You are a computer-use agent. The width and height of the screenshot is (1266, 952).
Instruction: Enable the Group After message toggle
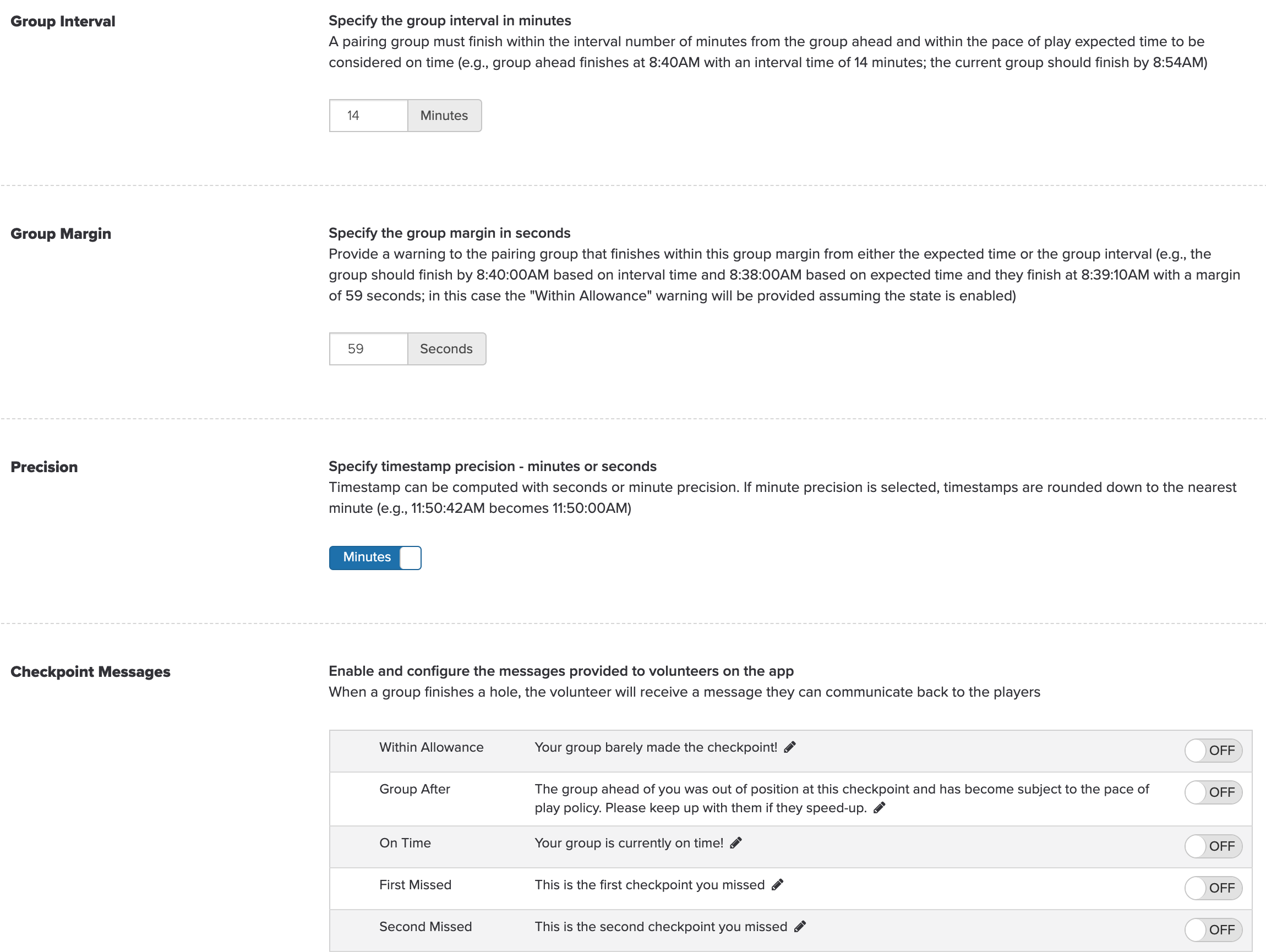click(x=1213, y=792)
